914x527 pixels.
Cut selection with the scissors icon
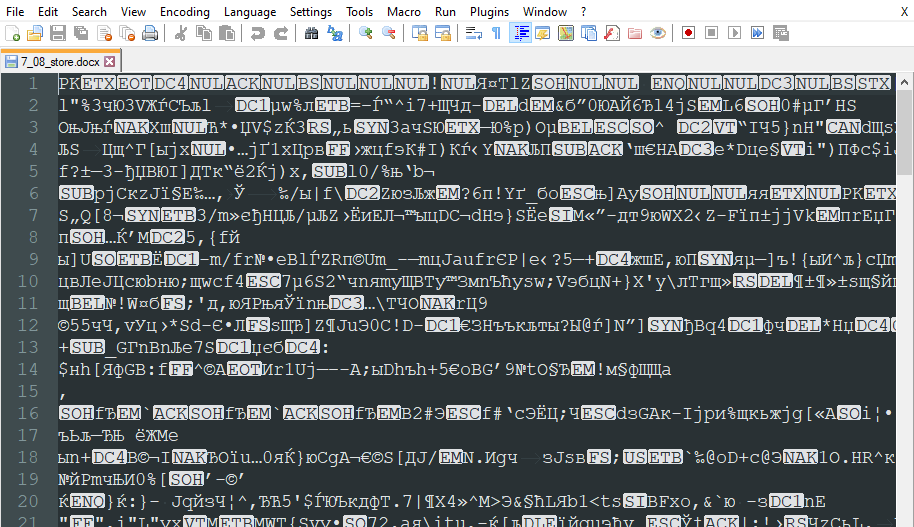(x=181, y=33)
